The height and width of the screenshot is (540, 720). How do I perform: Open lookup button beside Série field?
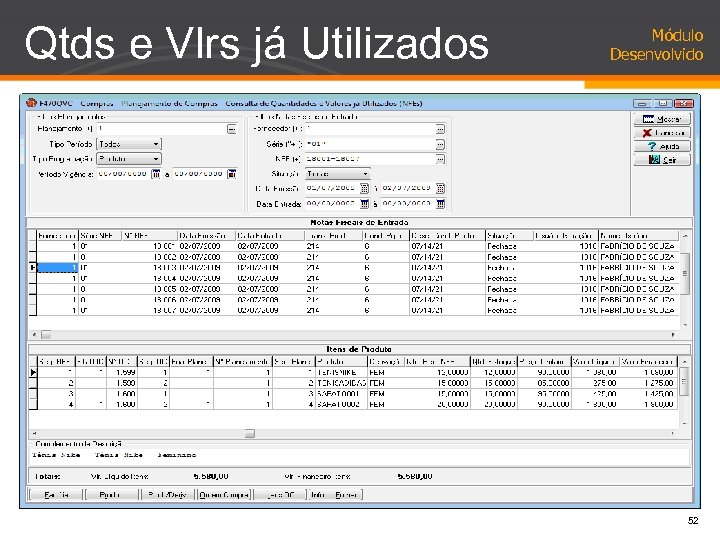(440, 144)
